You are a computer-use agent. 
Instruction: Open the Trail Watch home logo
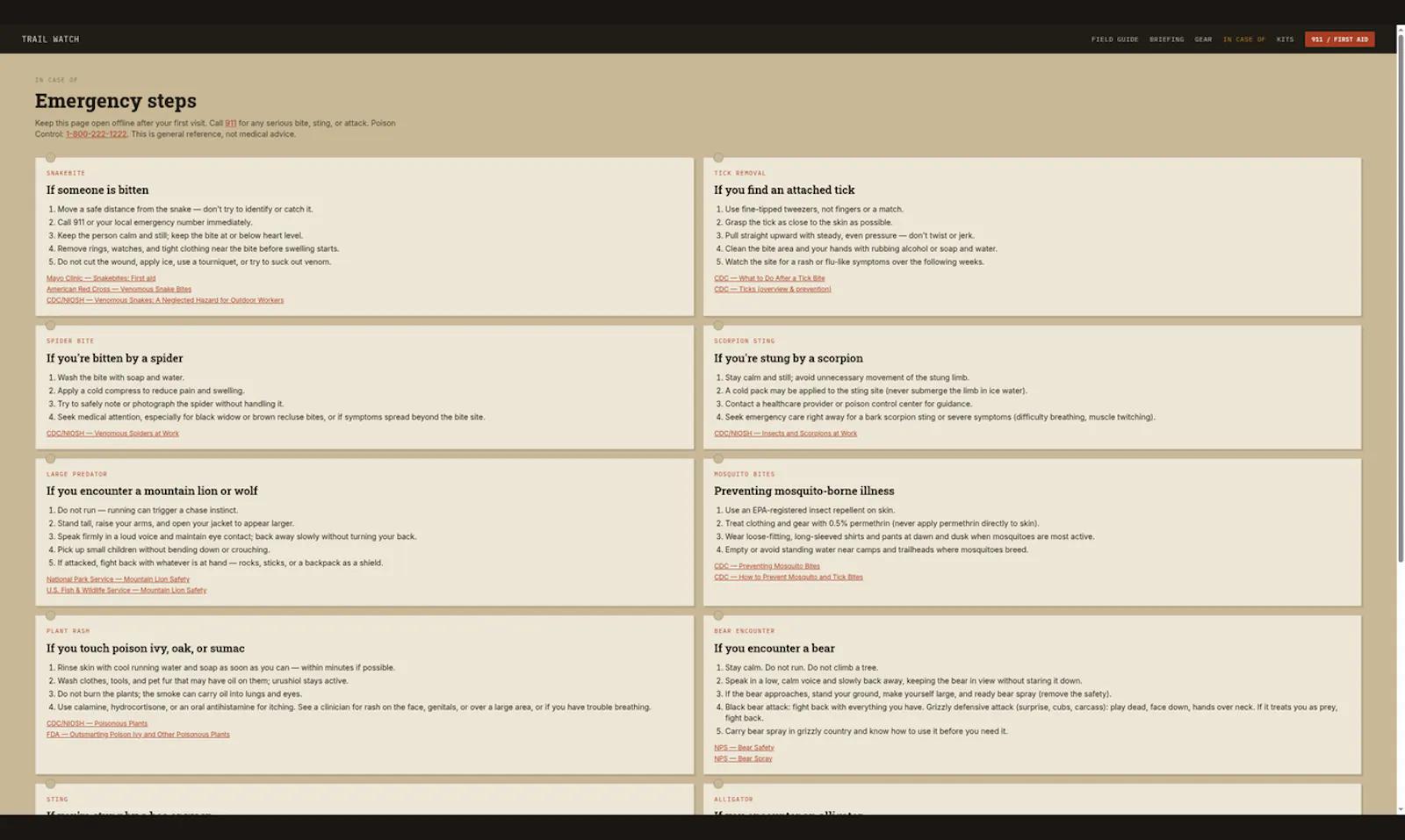[50, 39]
